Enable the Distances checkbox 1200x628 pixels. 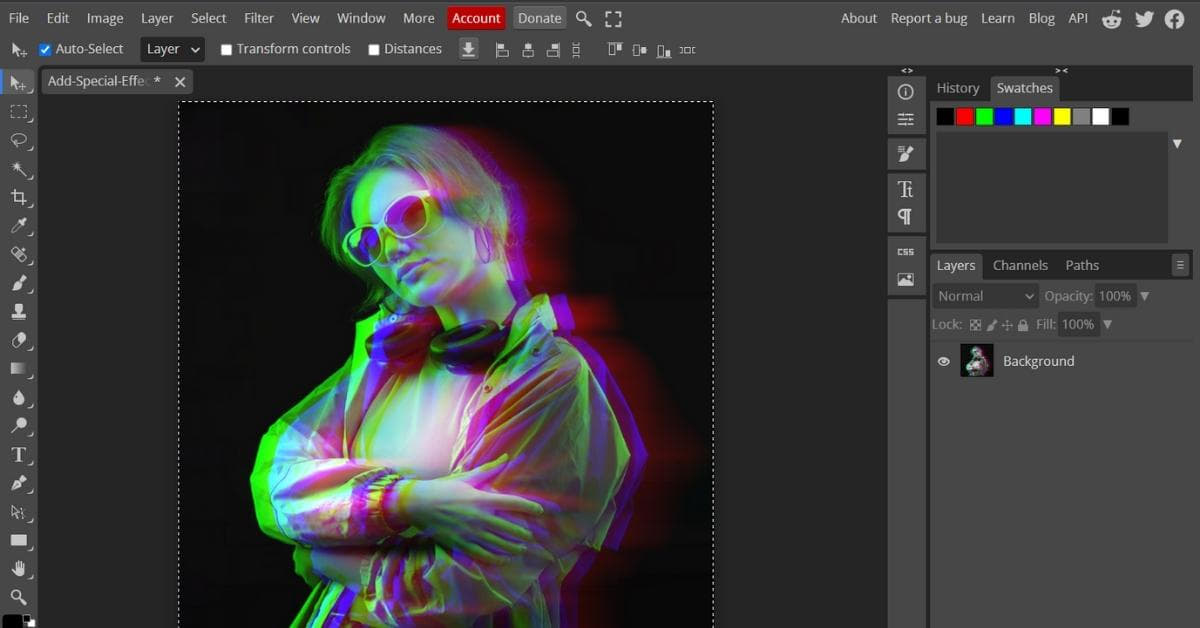(x=374, y=49)
